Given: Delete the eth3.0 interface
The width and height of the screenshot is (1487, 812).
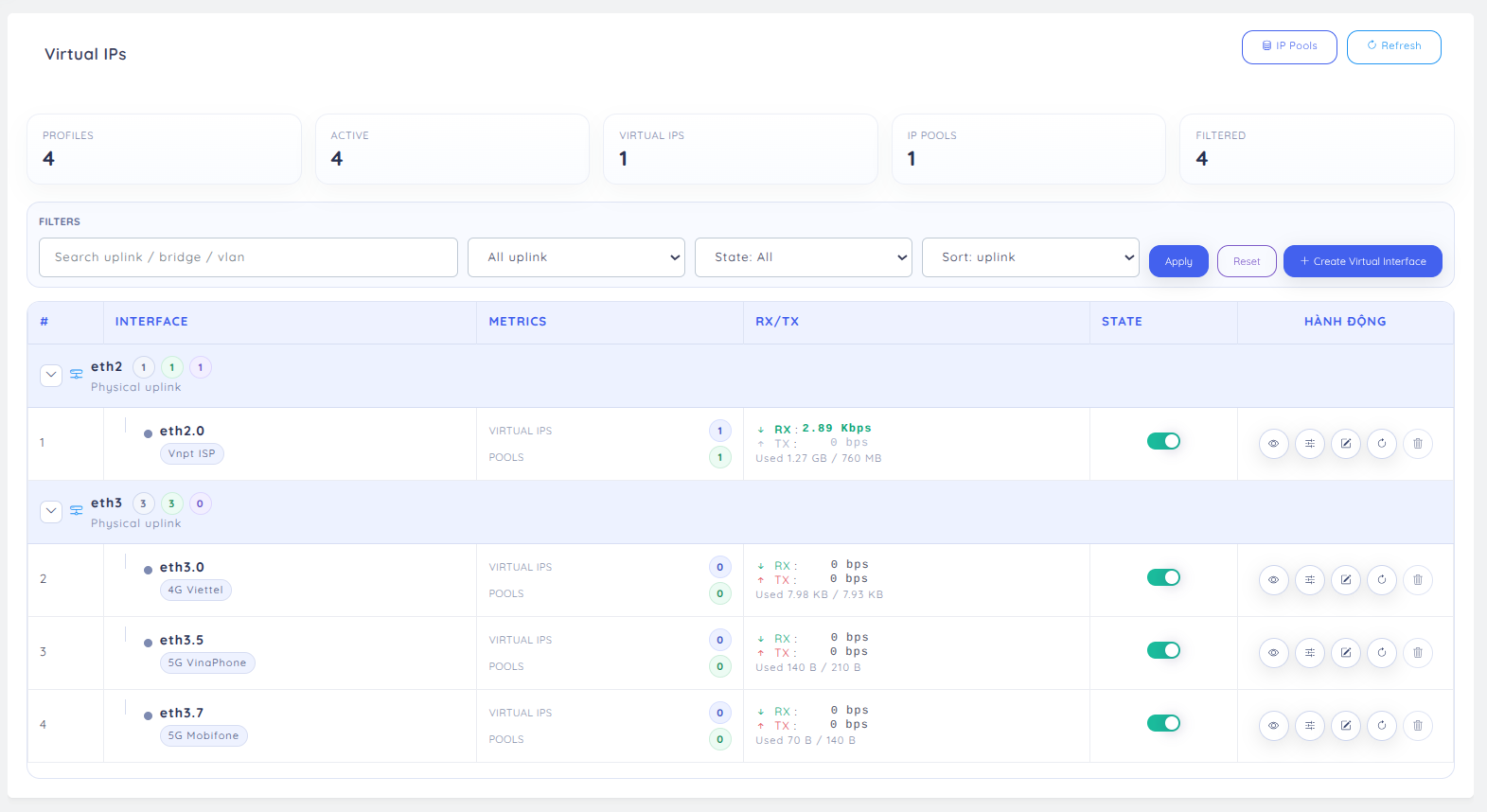Looking at the screenshot, I should (x=1417, y=579).
